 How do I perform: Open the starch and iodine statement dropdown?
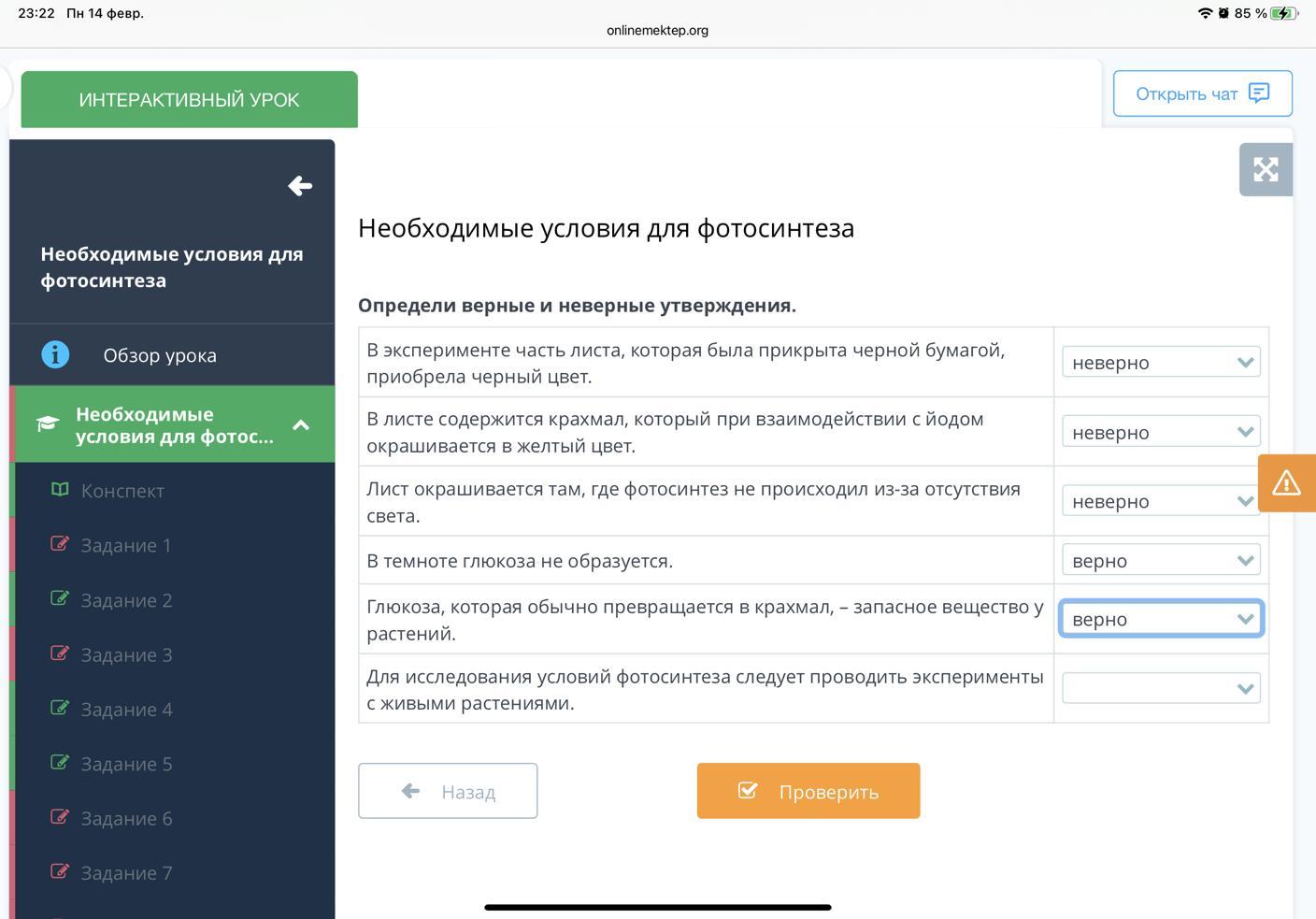point(1161,432)
